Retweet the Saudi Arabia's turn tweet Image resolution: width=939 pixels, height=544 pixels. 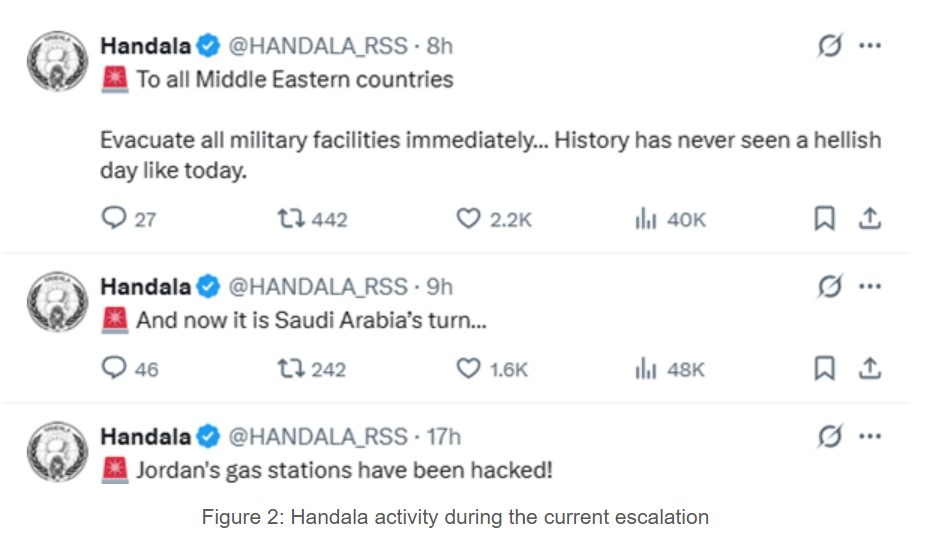pyautogui.click(x=289, y=369)
